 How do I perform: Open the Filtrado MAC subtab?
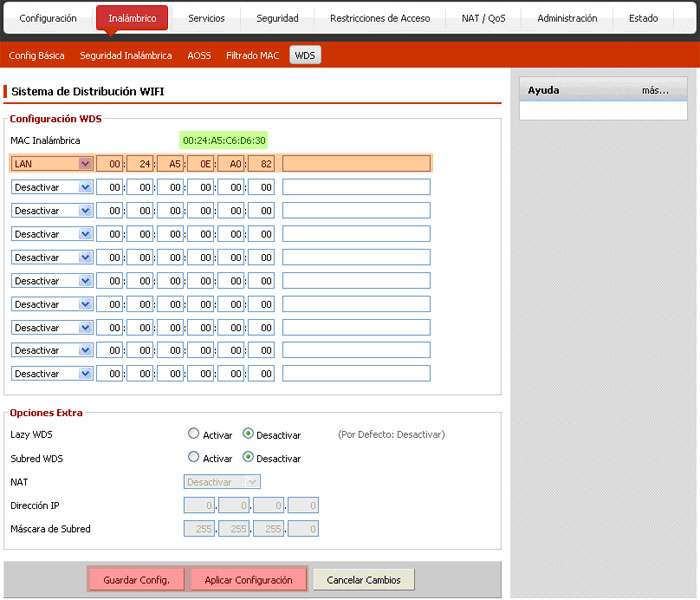[x=252, y=56]
